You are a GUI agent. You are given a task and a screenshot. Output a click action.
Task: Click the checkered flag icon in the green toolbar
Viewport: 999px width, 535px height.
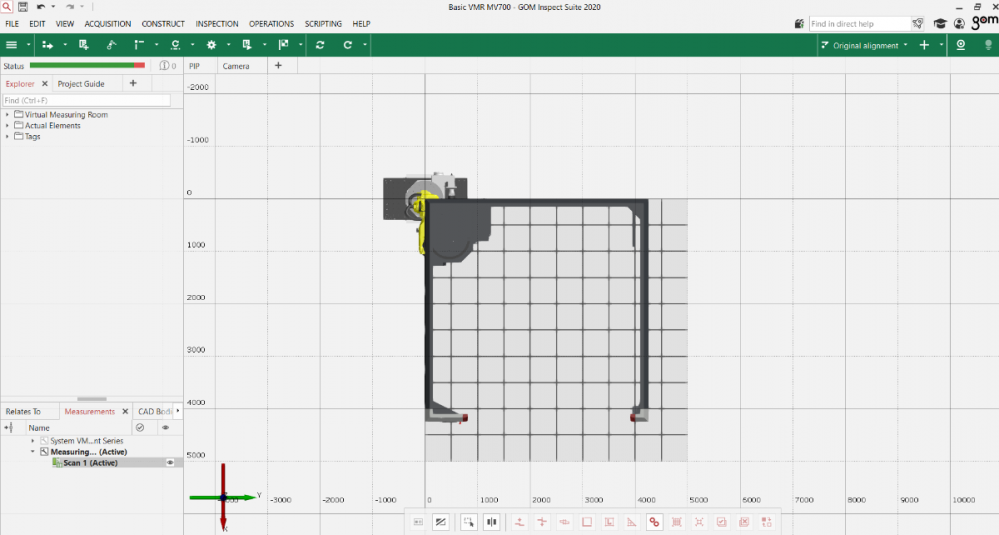point(284,45)
